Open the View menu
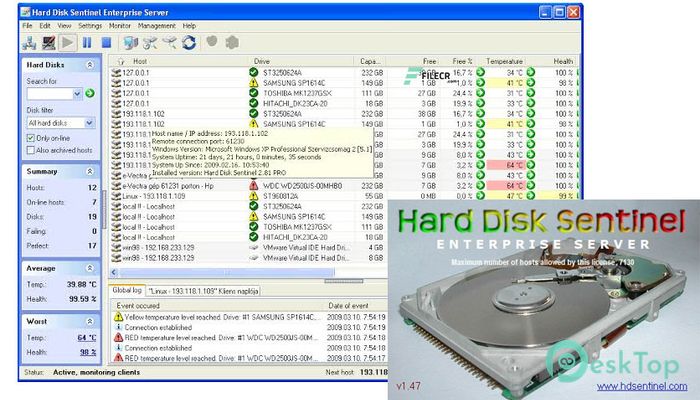The height and width of the screenshot is (400, 700). (64, 26)
